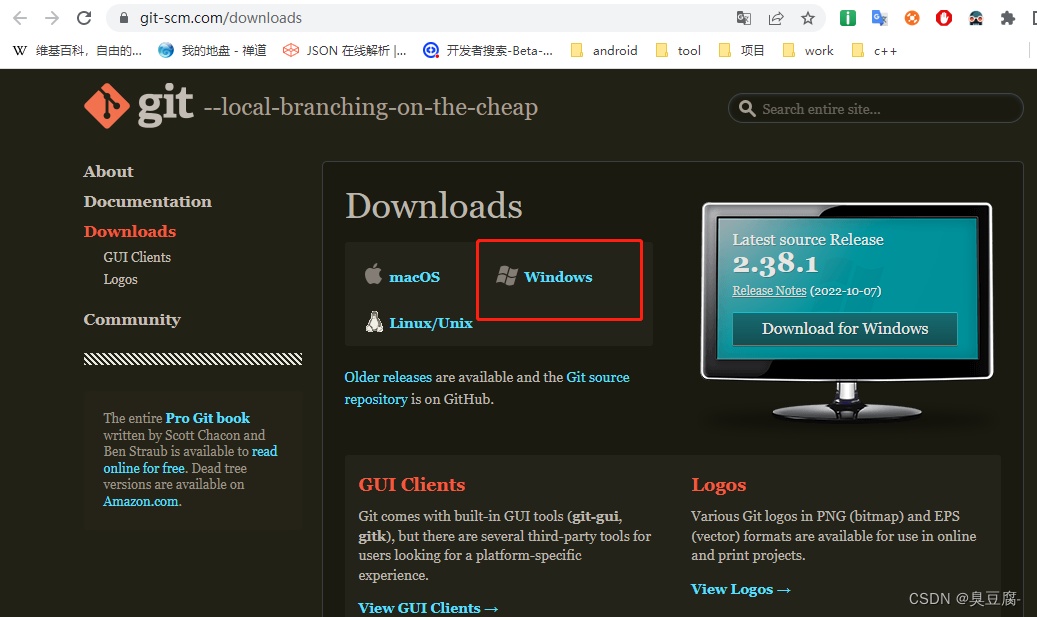Open the android bookmarks folder

click(x=604, y=50)
